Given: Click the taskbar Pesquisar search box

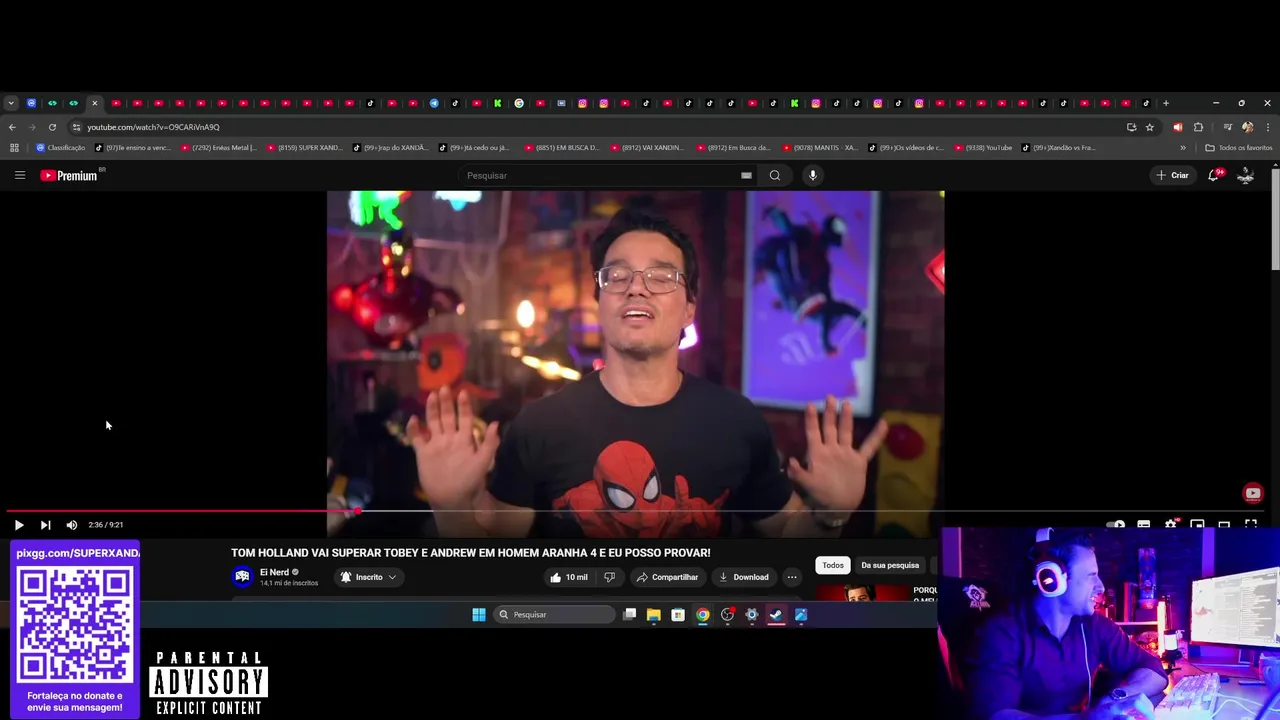Looking at the screenshot, I should coord(555,615).
